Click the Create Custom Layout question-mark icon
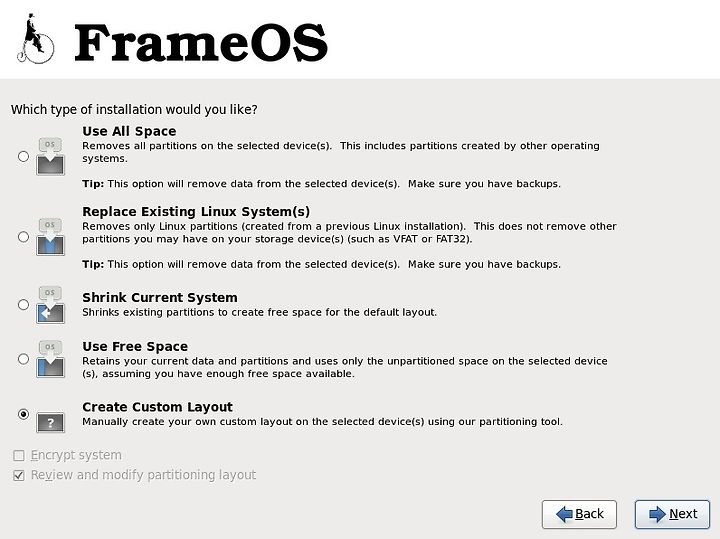720x539 pixels. [x=51, y=422]
